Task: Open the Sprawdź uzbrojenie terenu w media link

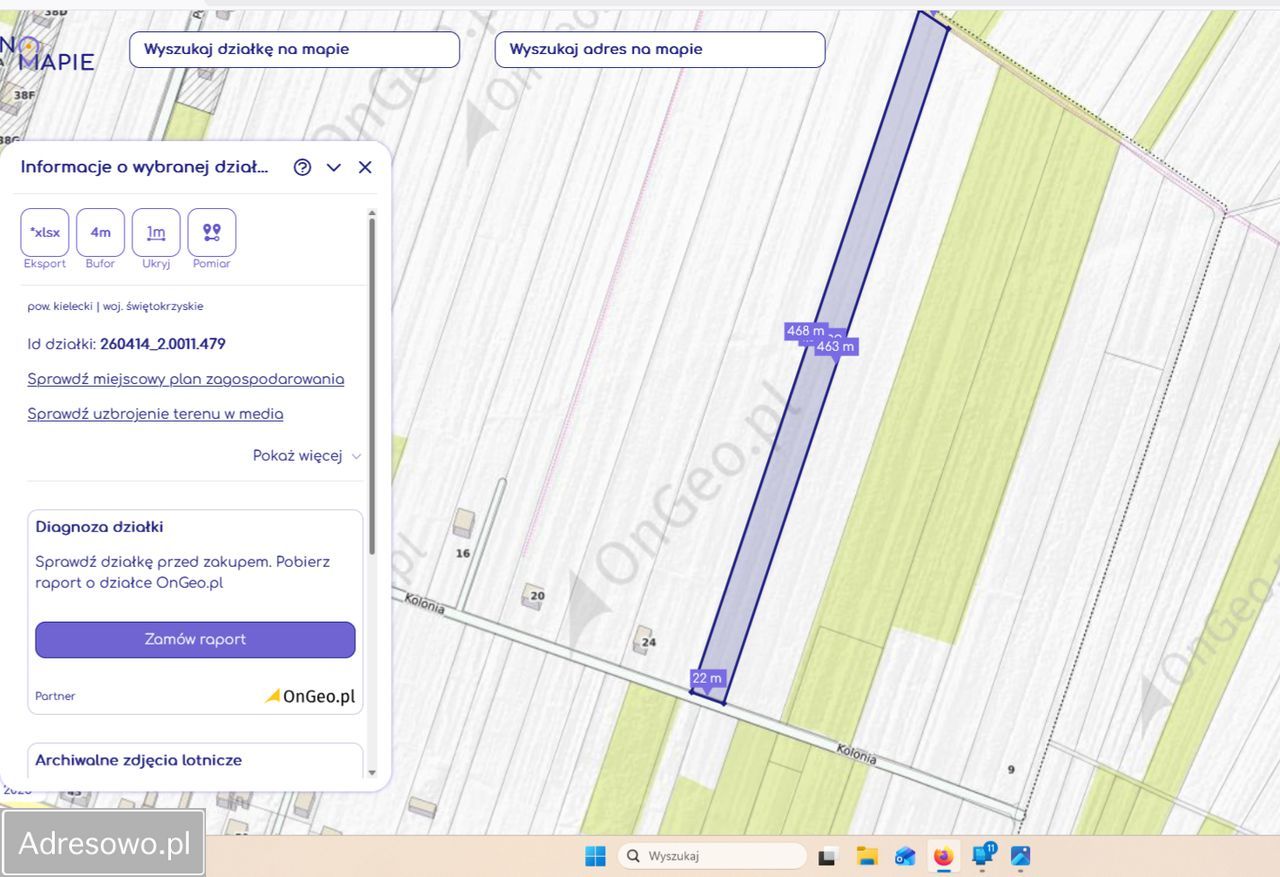Action: [155, 414]
